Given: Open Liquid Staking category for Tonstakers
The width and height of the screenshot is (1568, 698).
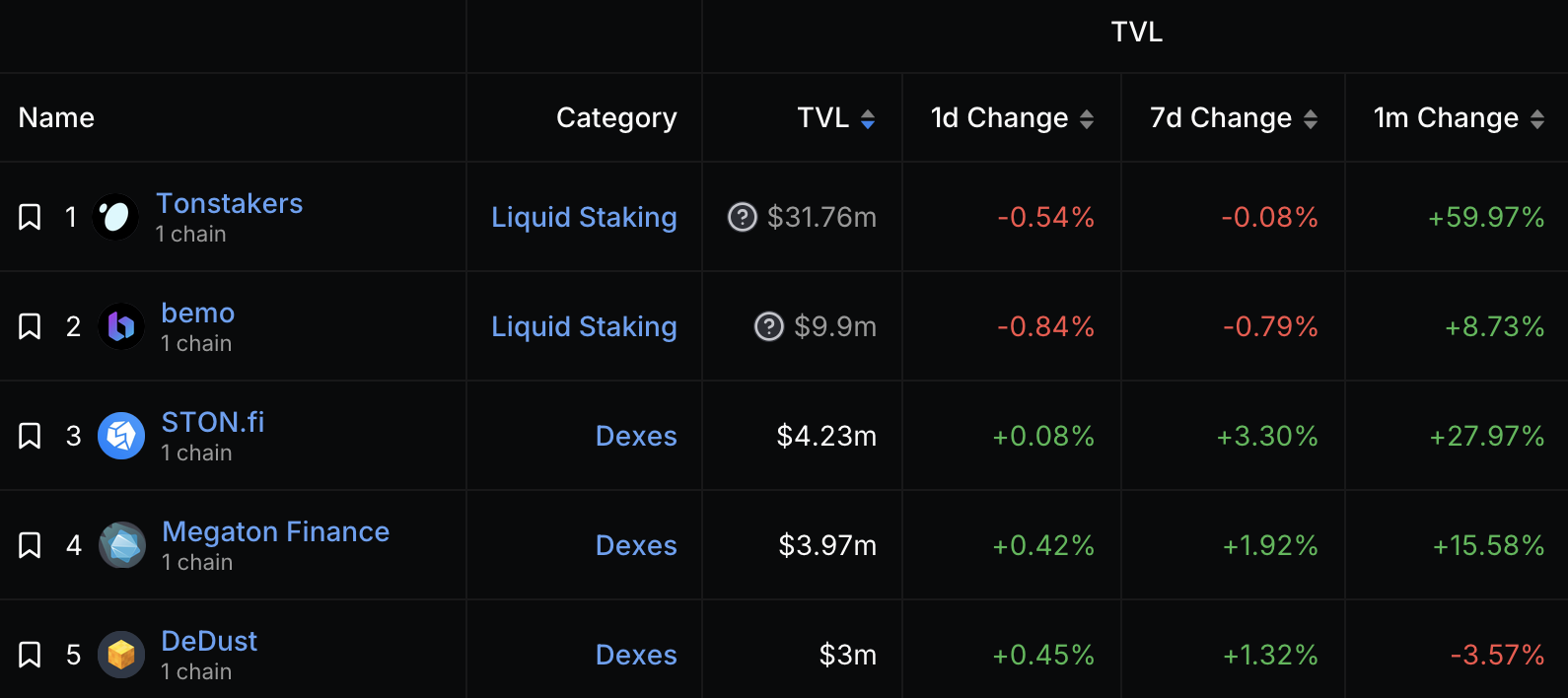Looking at the screenshot, I should 584,217.
